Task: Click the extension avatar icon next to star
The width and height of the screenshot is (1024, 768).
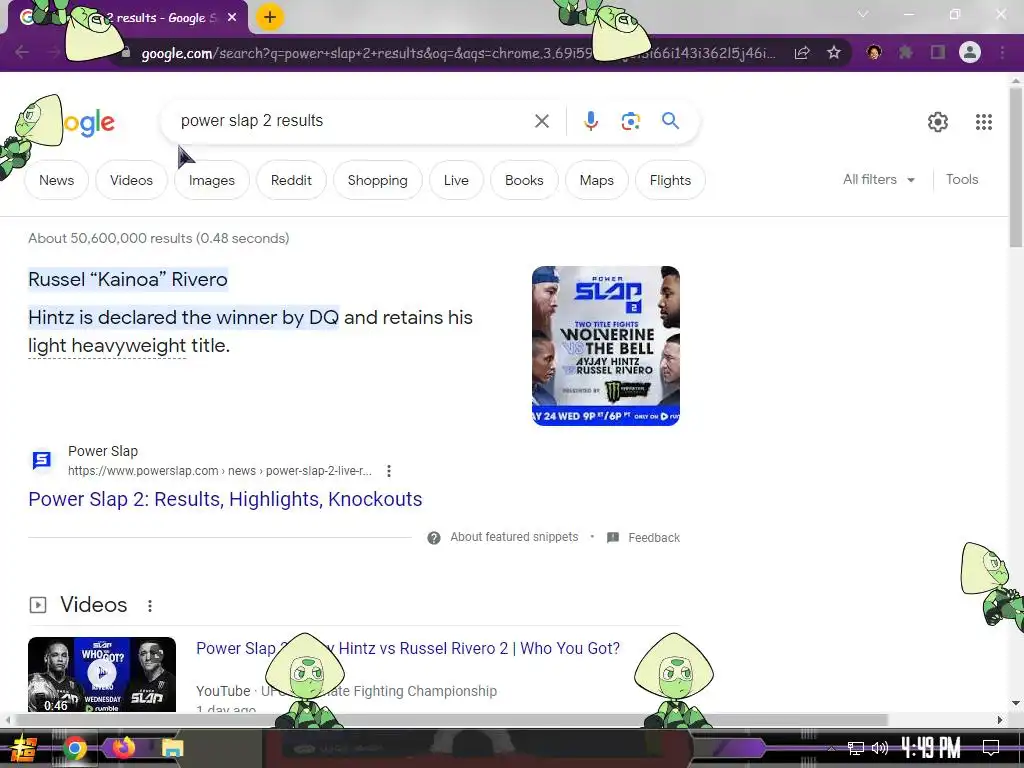Action: coord(874,52)
